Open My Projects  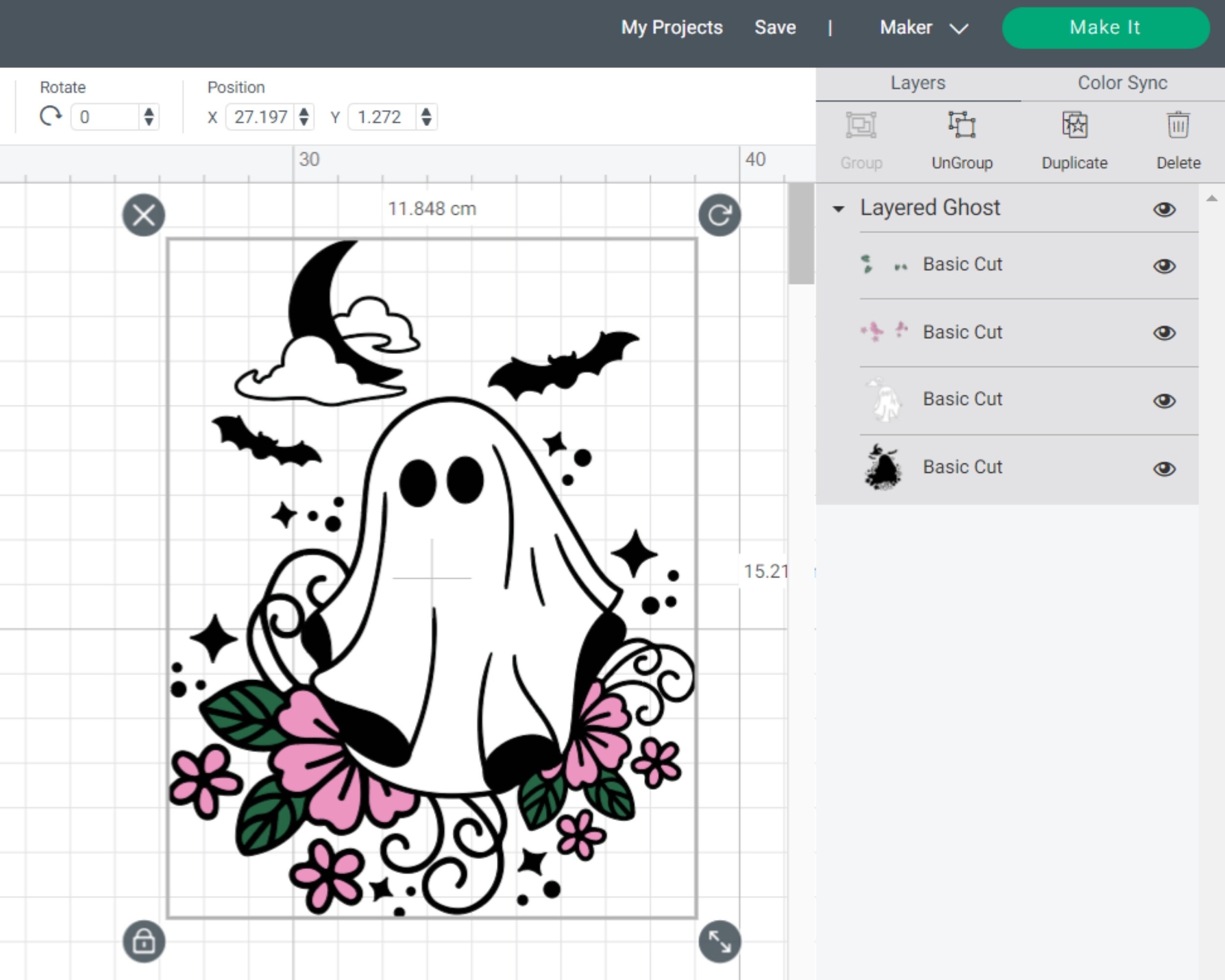pos(671,27)
